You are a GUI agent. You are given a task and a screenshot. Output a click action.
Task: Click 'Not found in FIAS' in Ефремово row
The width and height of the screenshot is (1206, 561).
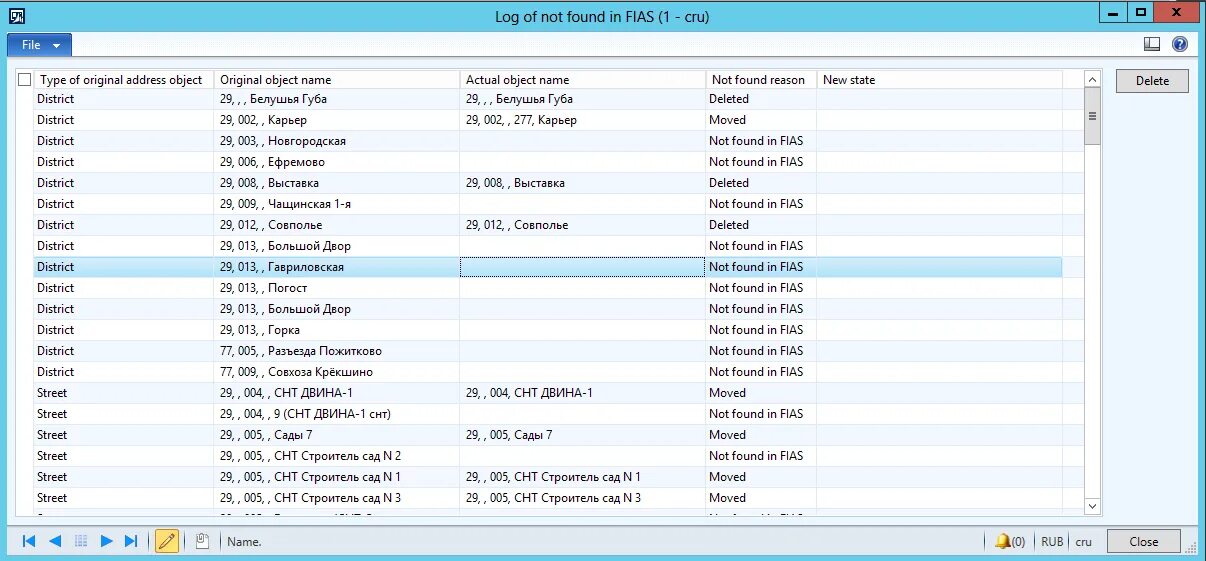pos(761,162)
